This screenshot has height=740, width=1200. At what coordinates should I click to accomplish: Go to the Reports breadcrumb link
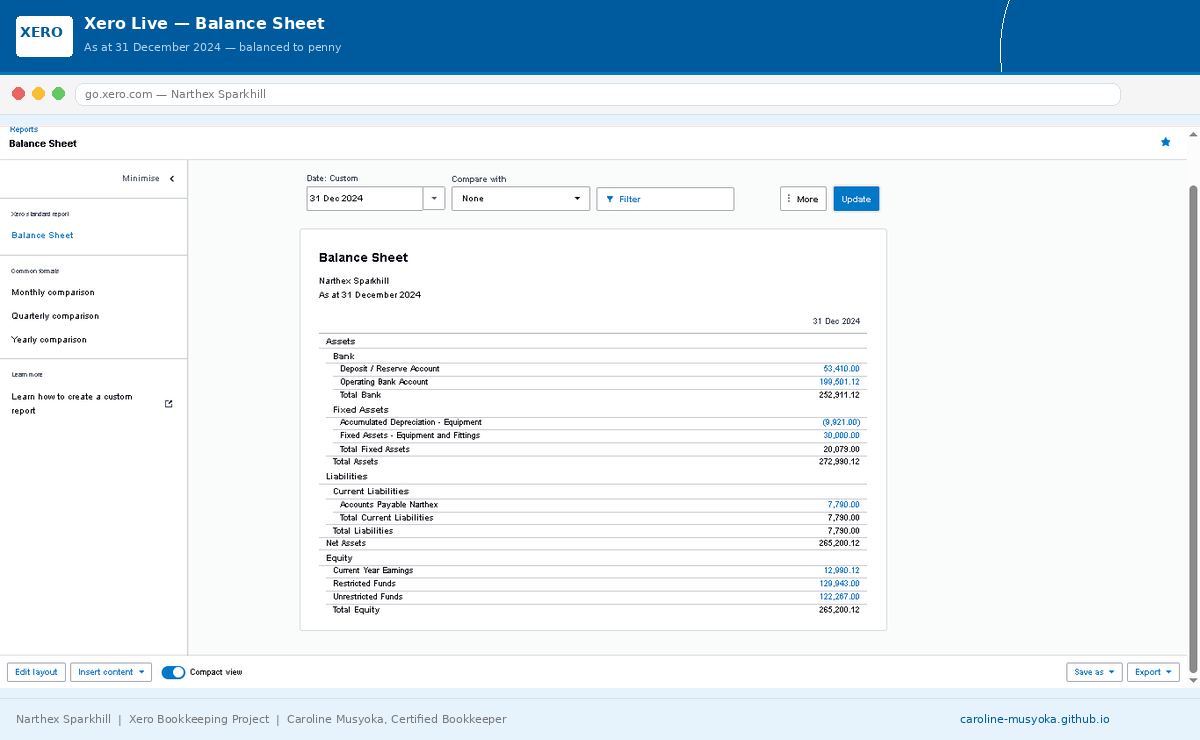point(24,130)
